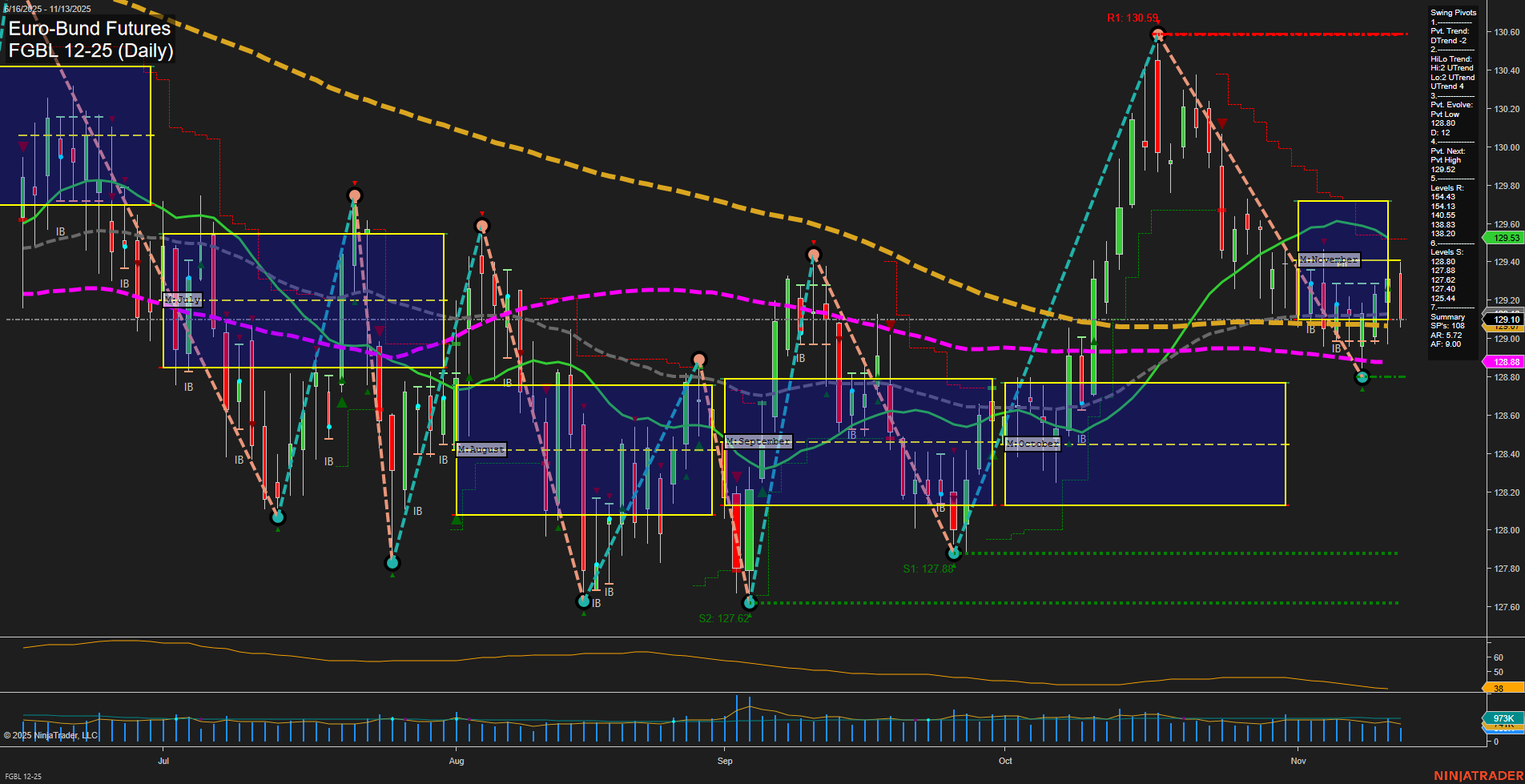Click the green 129.53 price marker on the axis
This screenshot has width=1525, height=784.
(1504, 238)
